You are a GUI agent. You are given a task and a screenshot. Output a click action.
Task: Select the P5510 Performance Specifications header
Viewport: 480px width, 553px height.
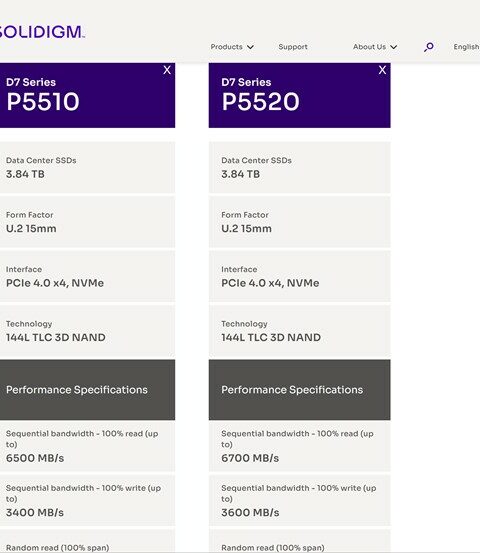pos(87,390)
